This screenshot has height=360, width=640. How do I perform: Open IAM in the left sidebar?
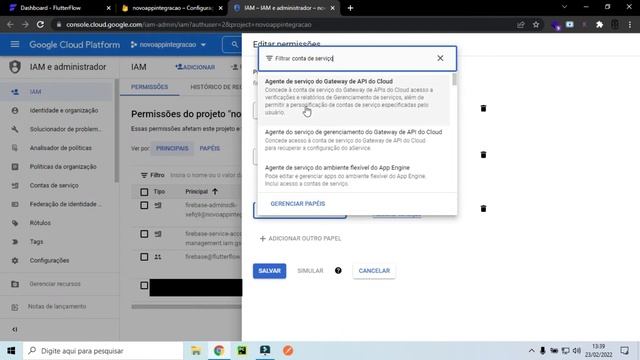click(56, 92)
